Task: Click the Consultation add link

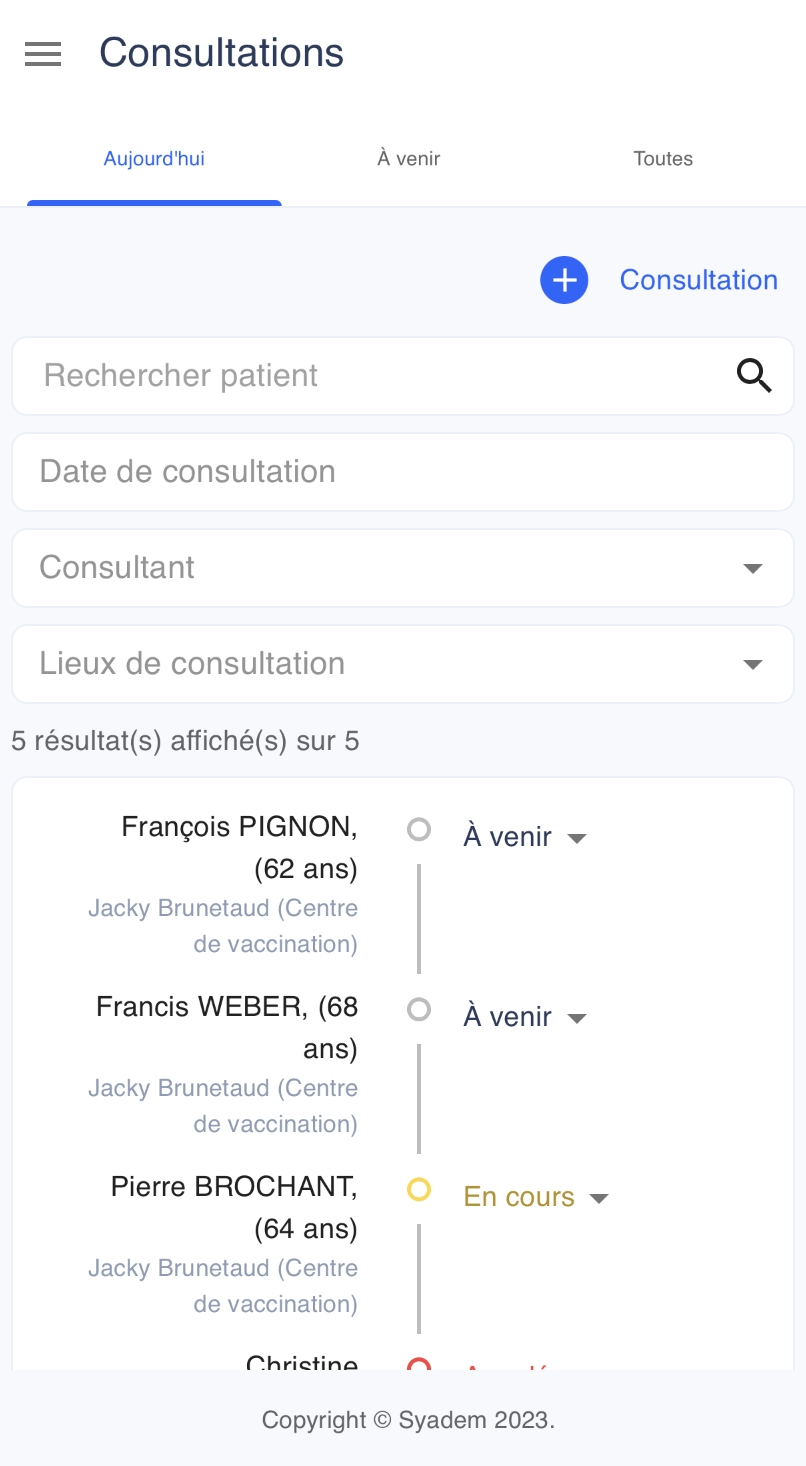Action: 699,280
